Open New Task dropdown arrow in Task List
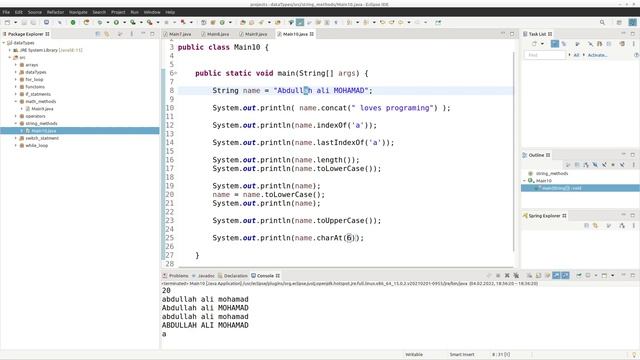 (542, 44)
